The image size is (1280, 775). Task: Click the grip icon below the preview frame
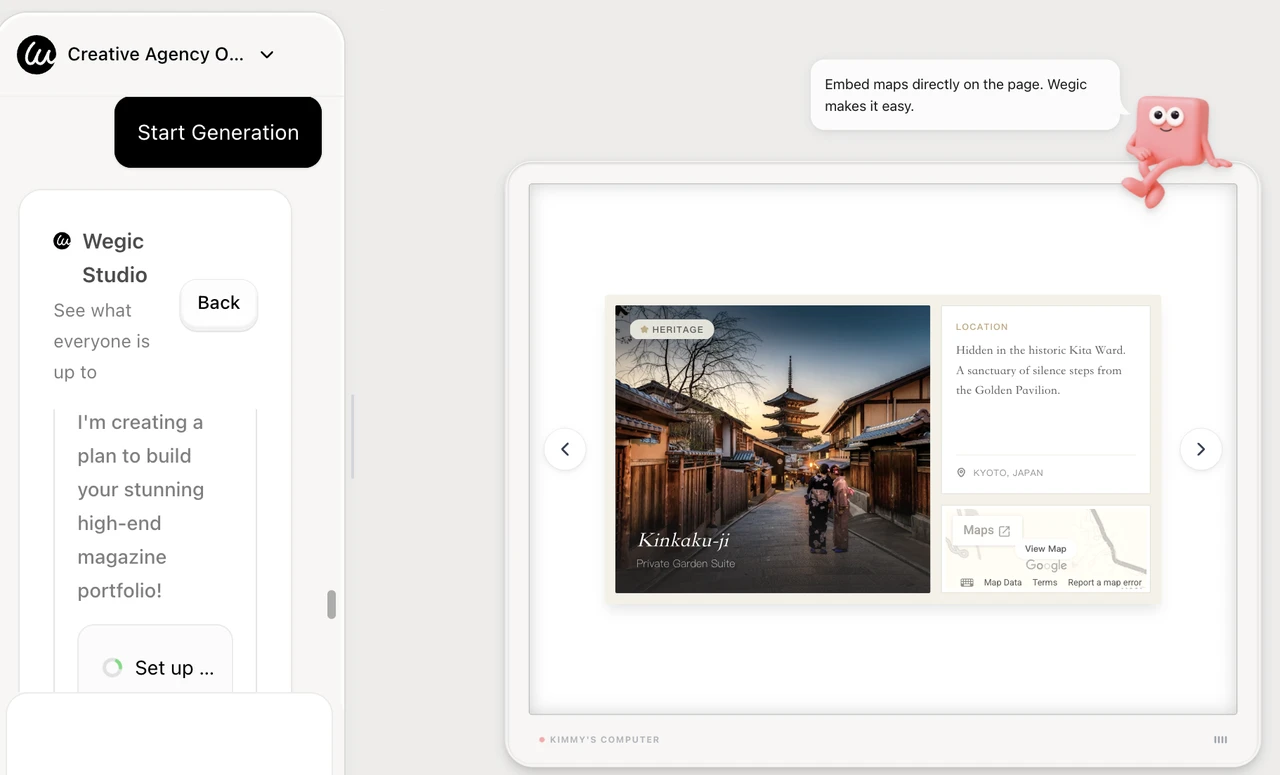(x=1220, y=740)
